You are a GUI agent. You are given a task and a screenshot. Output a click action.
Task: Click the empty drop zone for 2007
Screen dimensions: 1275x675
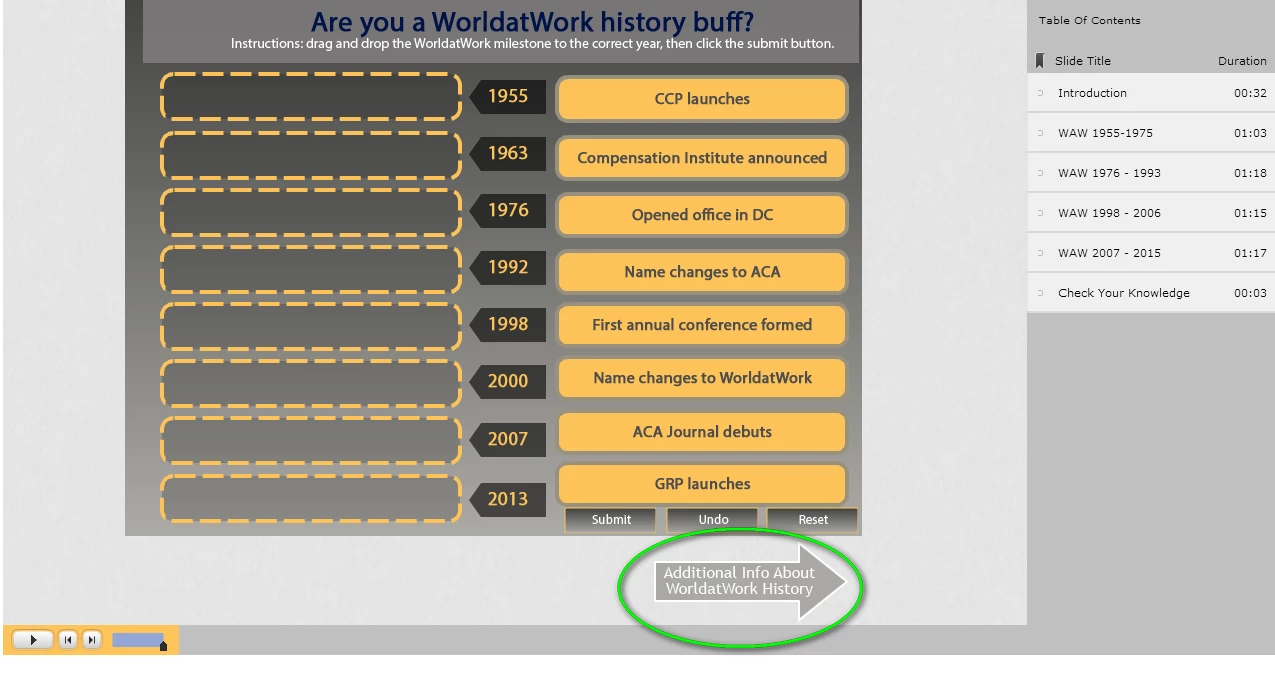tap(310, 440)
